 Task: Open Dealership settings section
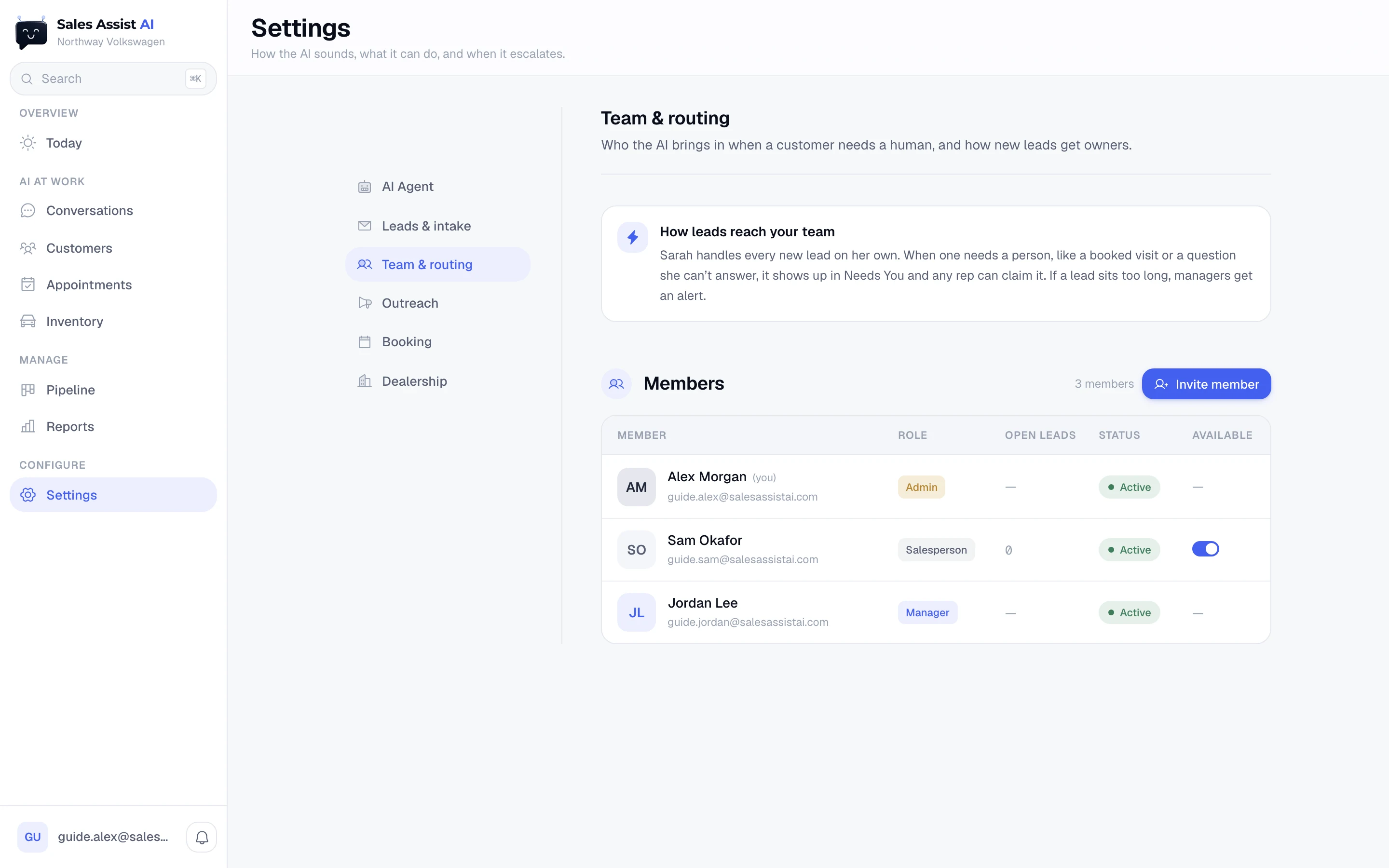(x=437, y=381)
